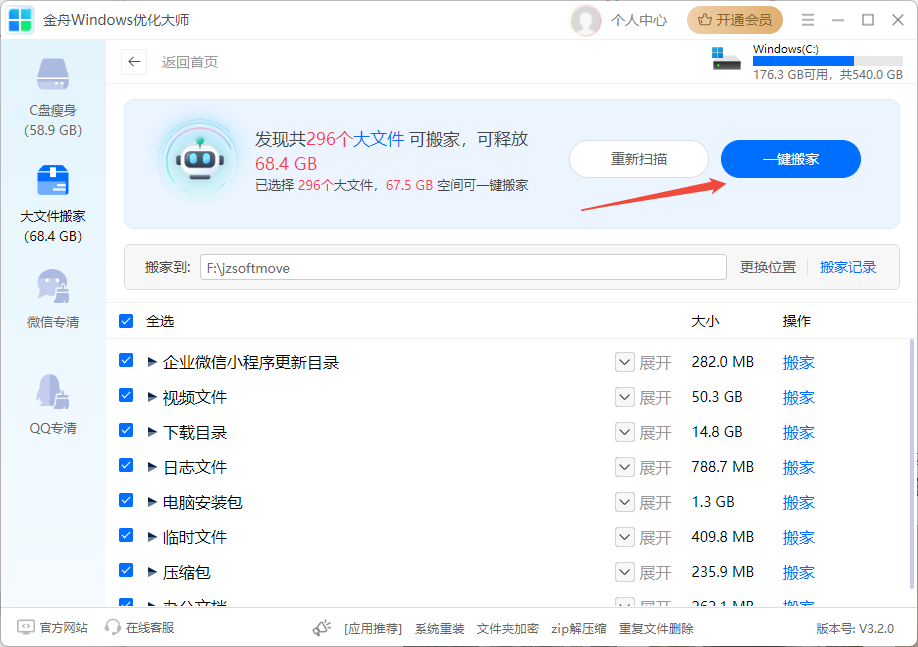
Task: Open 个人中心 menu item
Action: coord(639,20)
